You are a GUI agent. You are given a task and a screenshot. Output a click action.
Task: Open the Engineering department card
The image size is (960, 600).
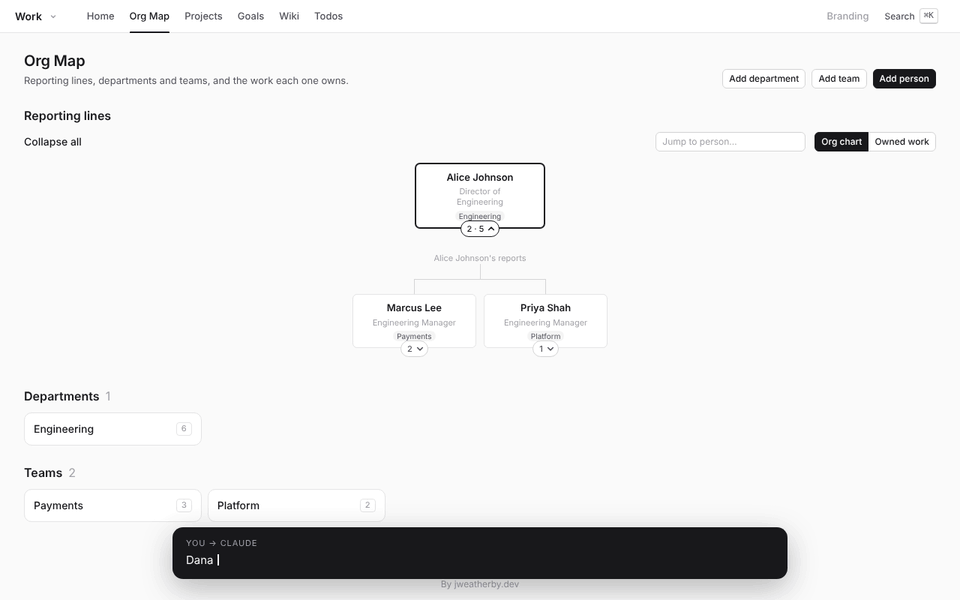point(113,429)
